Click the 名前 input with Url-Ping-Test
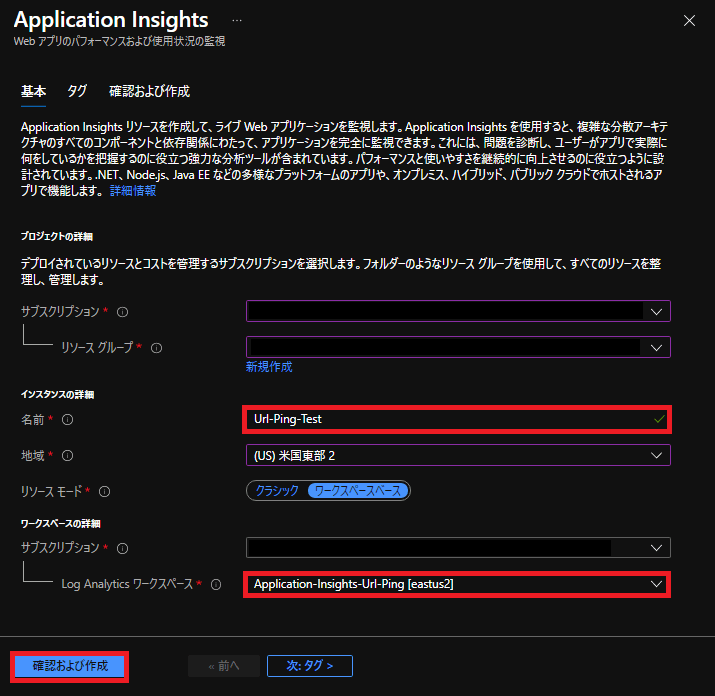Screen dimensions: 715x696 point(457,419)
